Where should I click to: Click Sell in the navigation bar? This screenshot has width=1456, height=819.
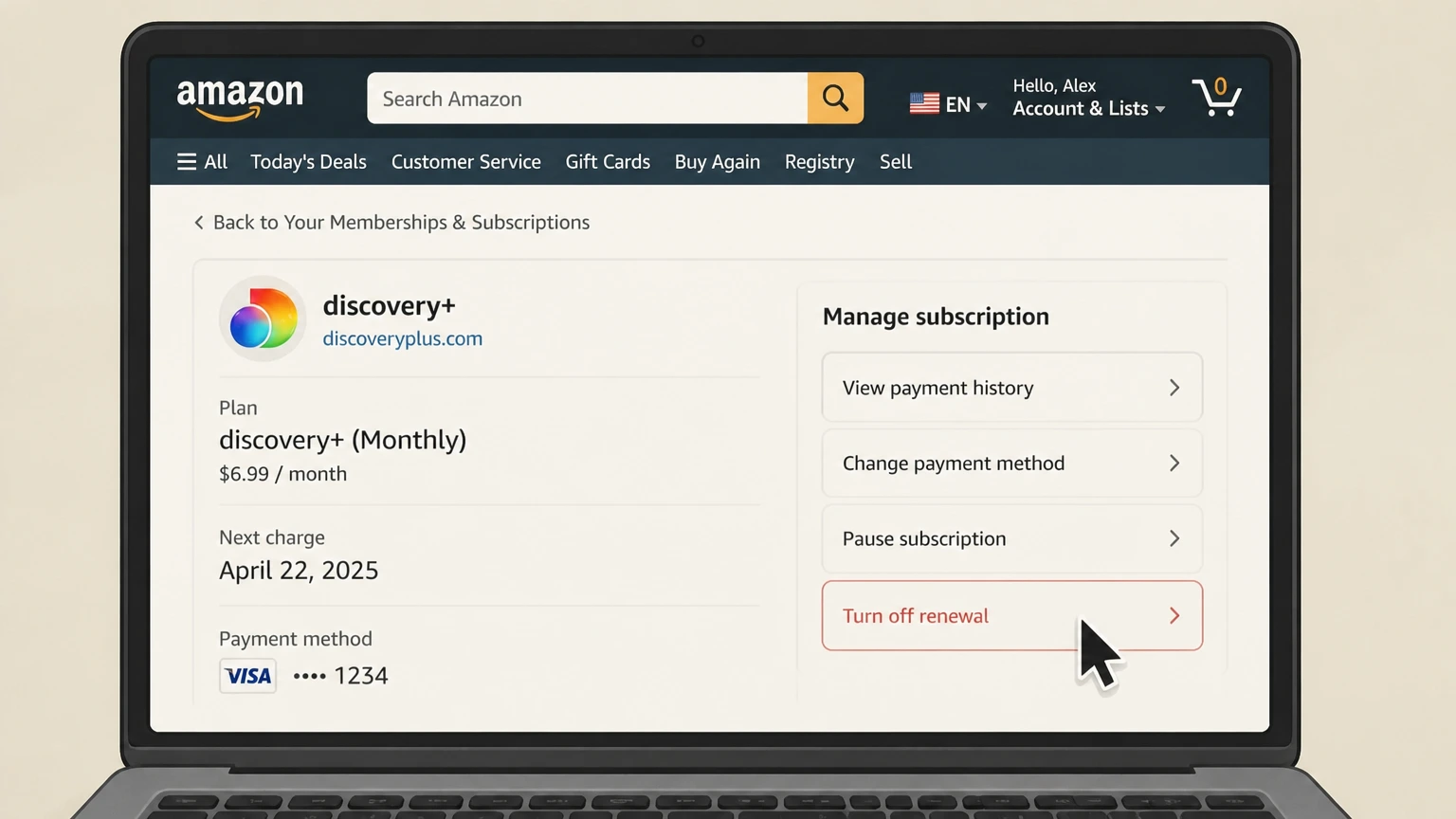[896, 162]
